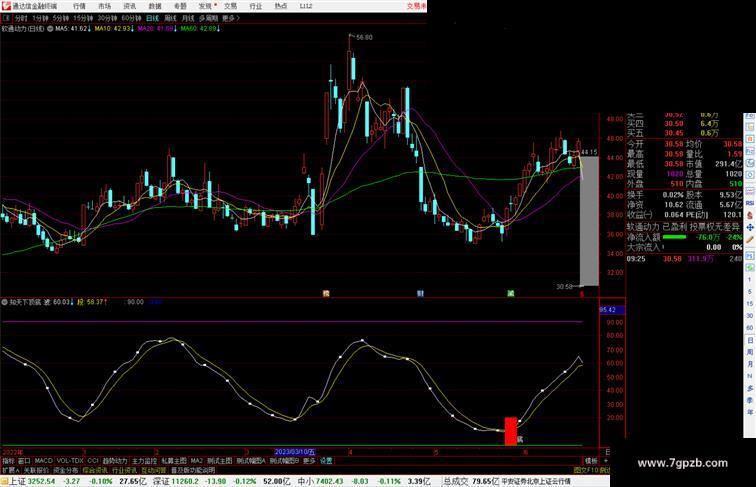The image size is (756, 487).
Task: Switch to 30分钟 chart period
Action: click(107, 18)
